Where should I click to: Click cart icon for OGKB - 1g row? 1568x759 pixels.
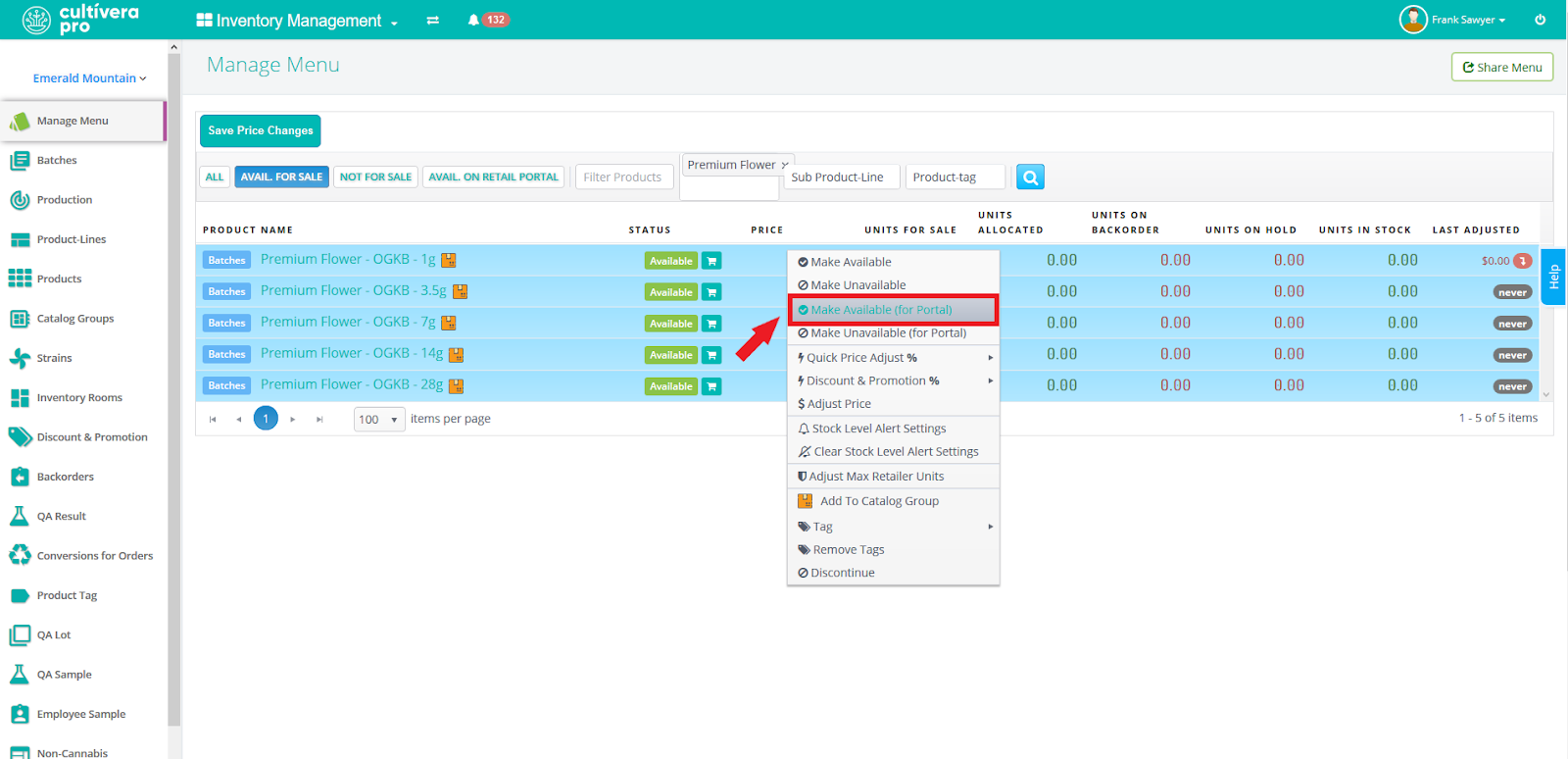coord(711,261)
